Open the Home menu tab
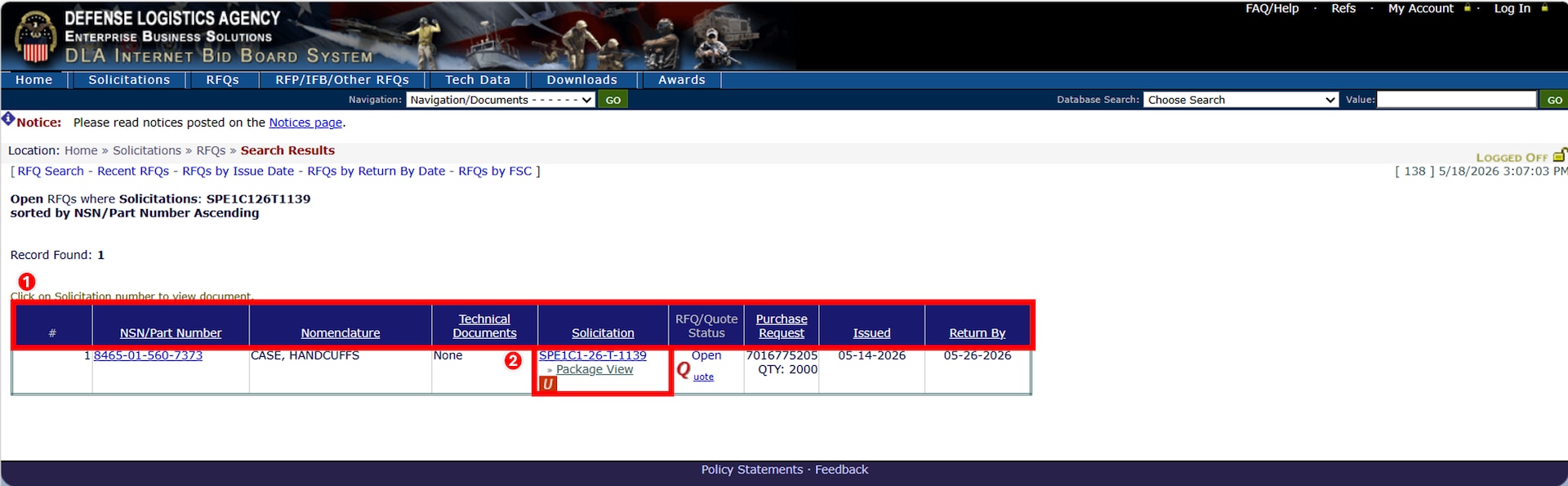The image size is (1568, 486). tap(34, 80)
